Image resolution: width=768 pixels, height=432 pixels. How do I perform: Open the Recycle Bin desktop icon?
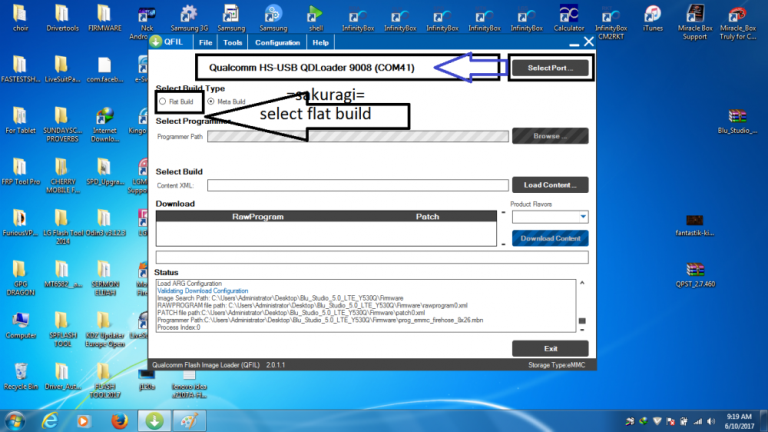(19, 370)
